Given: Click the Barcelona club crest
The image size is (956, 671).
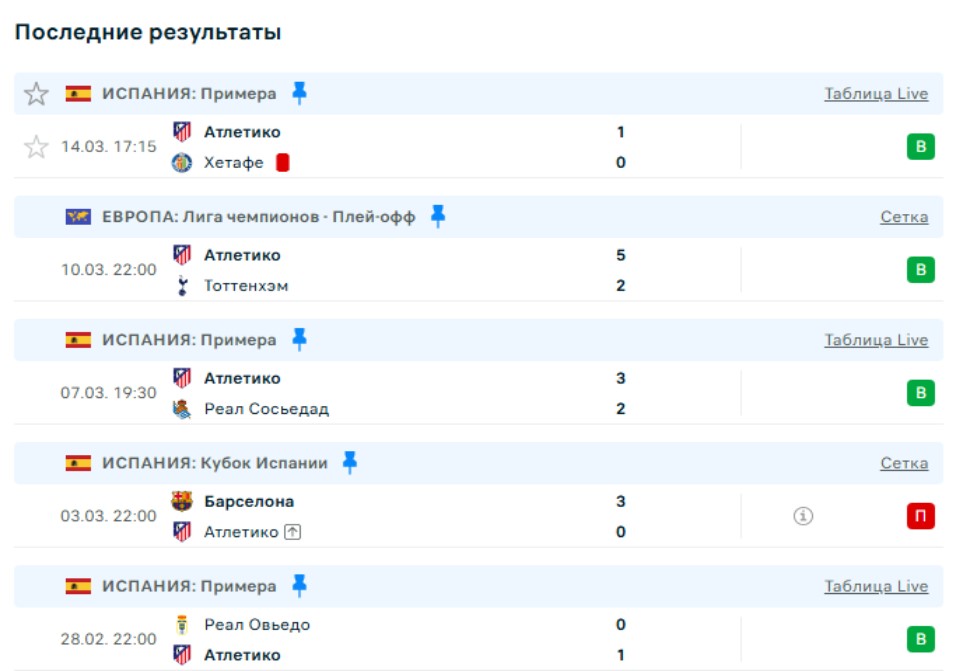Looking at the screenshot, I should 182,501.
